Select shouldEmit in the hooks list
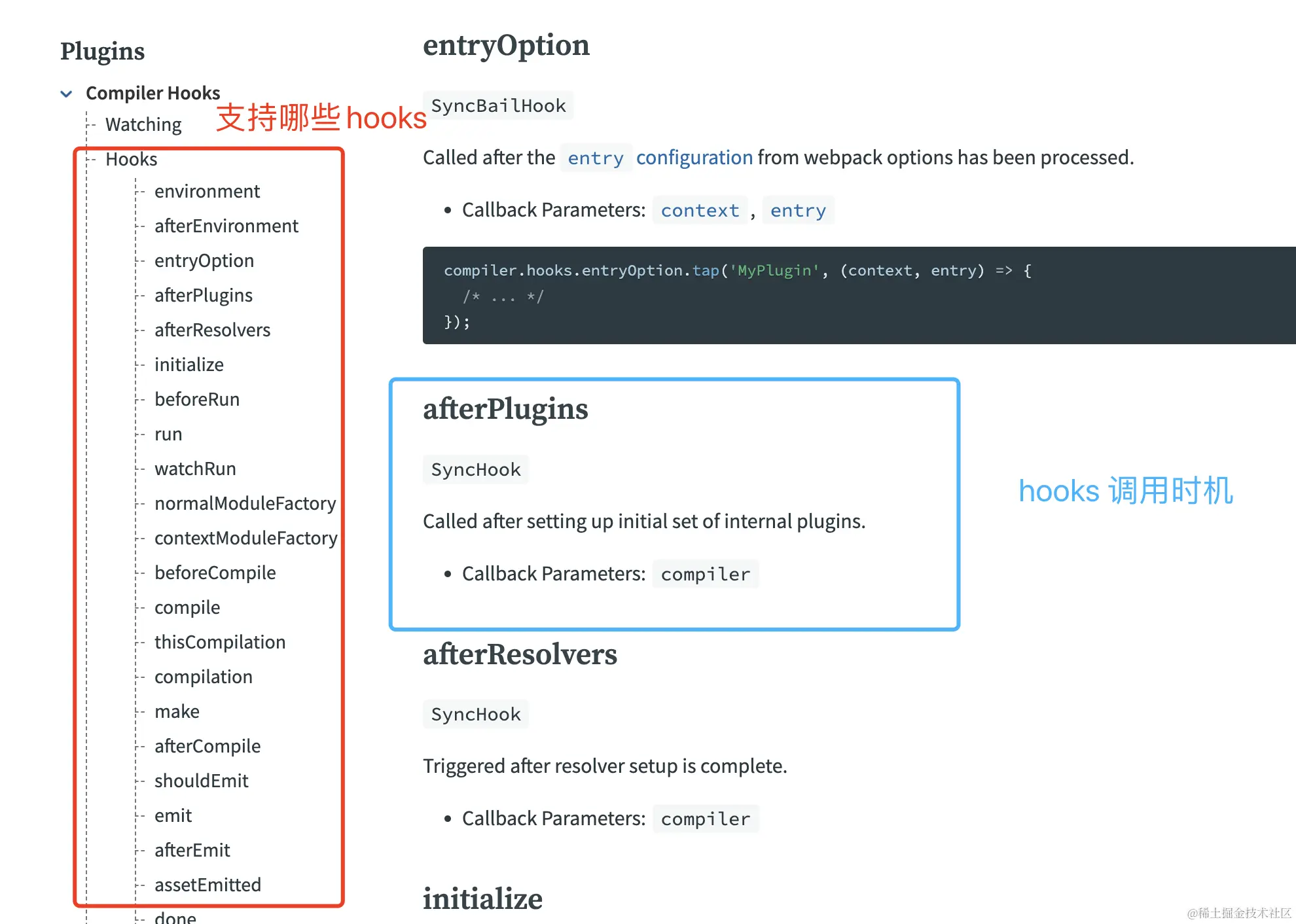This screenshot has height=924, width=1296. pos(201,781)
